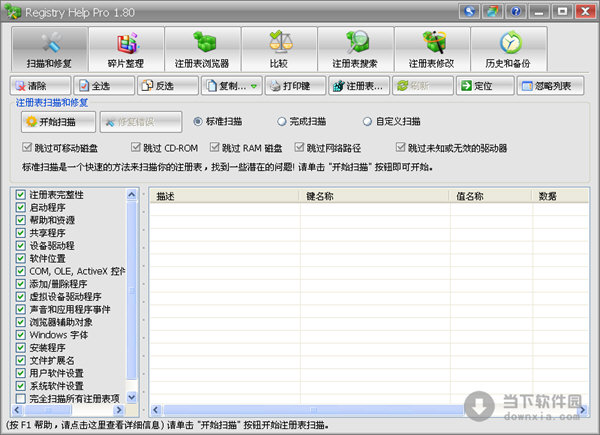
Task: Open the 比较 compare scales tool
Action: pos(278,49)
